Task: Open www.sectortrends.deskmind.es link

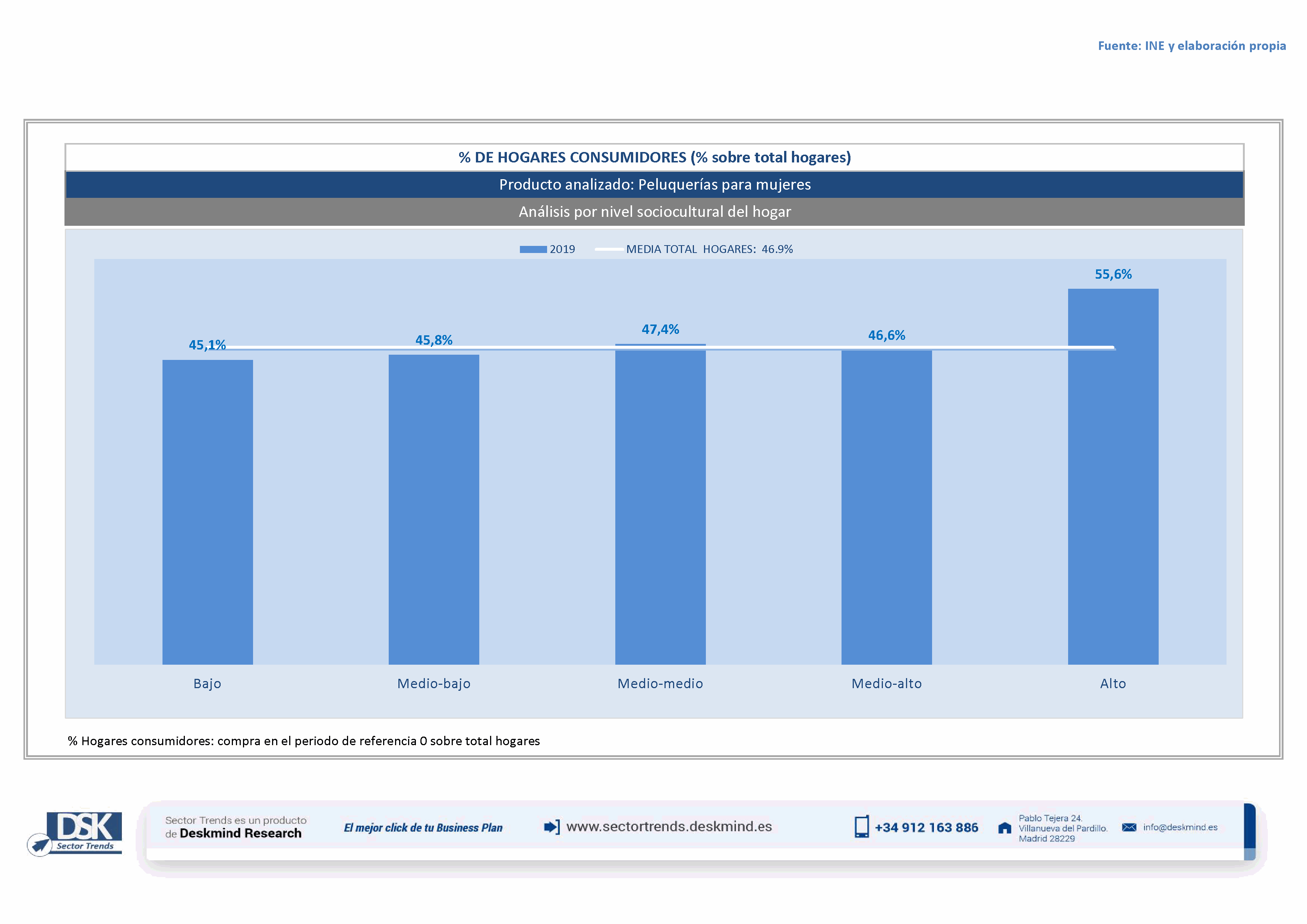Action: 669,827
